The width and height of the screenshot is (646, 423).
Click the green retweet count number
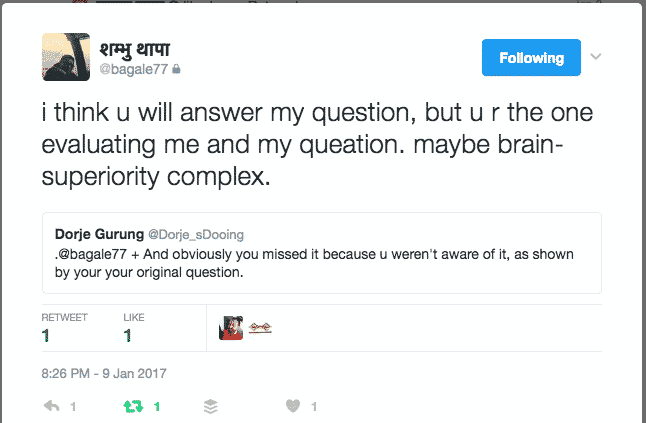[157, 407]
